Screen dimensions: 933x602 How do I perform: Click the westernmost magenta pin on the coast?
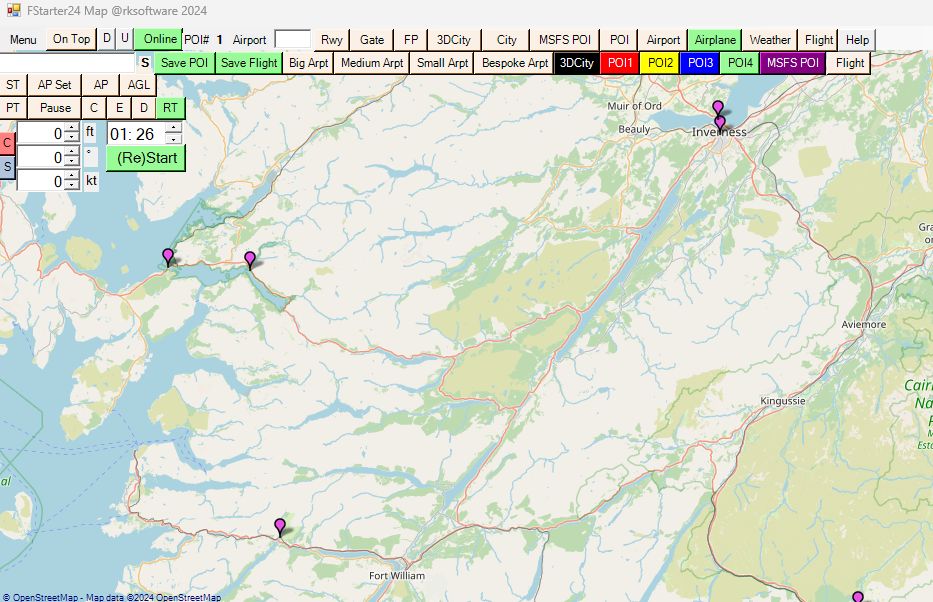pos(168,257)
